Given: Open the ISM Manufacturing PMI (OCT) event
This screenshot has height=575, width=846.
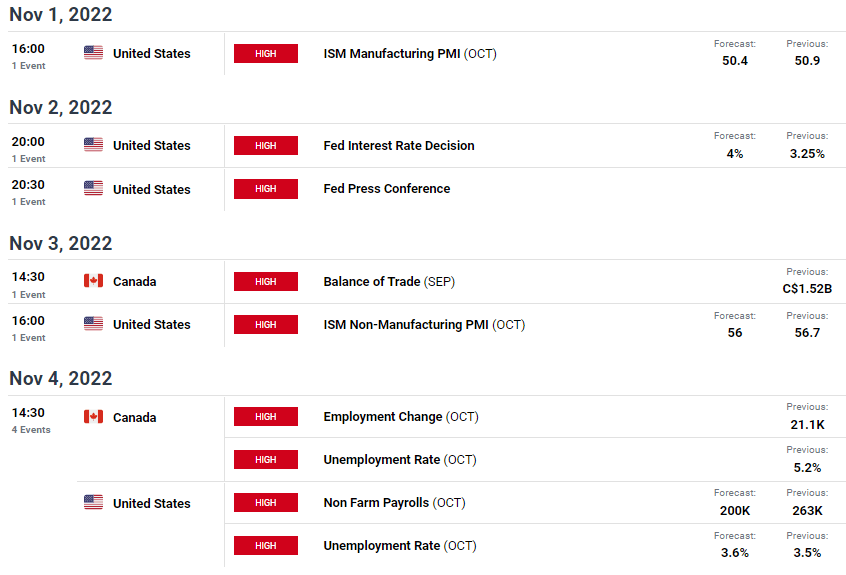Looking at the screenshot, I should click(x=410, y=53).
